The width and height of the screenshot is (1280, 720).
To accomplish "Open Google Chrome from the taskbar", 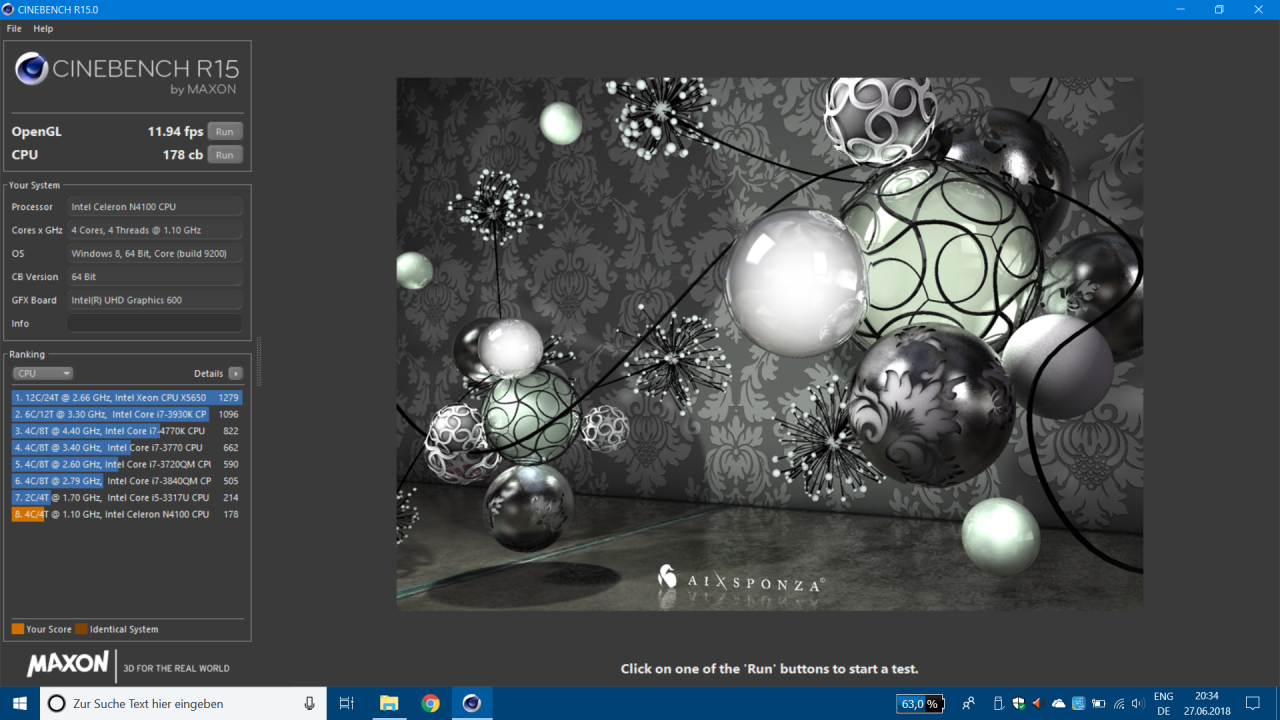I will coord(430,703).
